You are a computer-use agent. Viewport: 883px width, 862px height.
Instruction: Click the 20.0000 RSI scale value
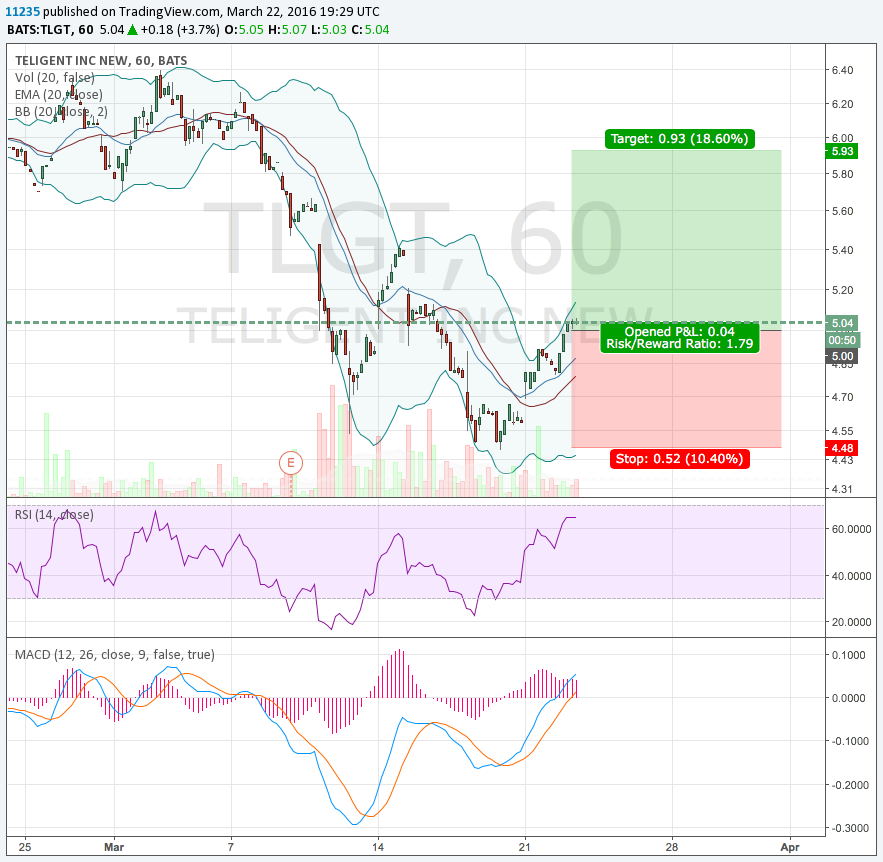tap(851, 622)
